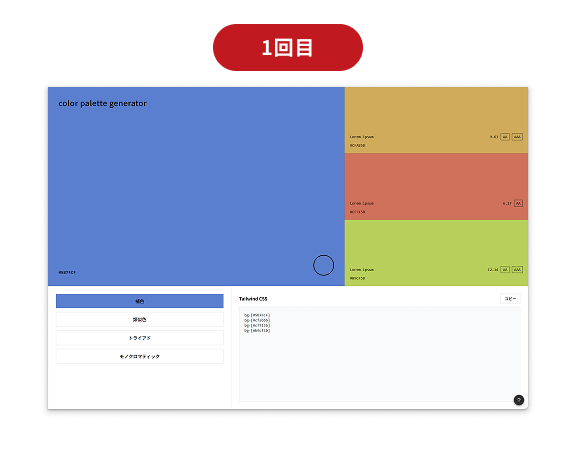Click the Tailwind CSS code output box

click(380, 355)
